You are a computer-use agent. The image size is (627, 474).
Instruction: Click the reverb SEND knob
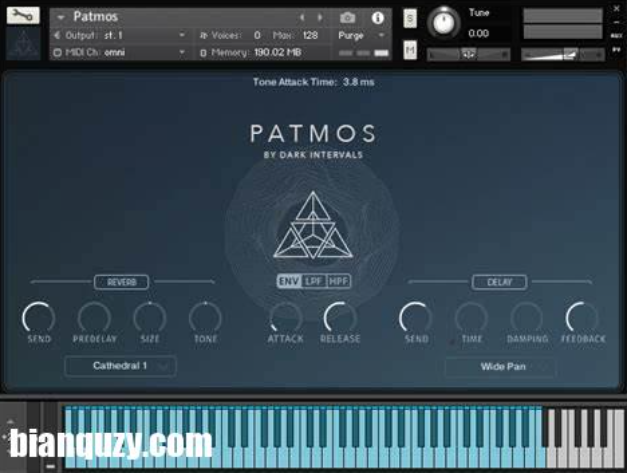(x=39, y=318)
